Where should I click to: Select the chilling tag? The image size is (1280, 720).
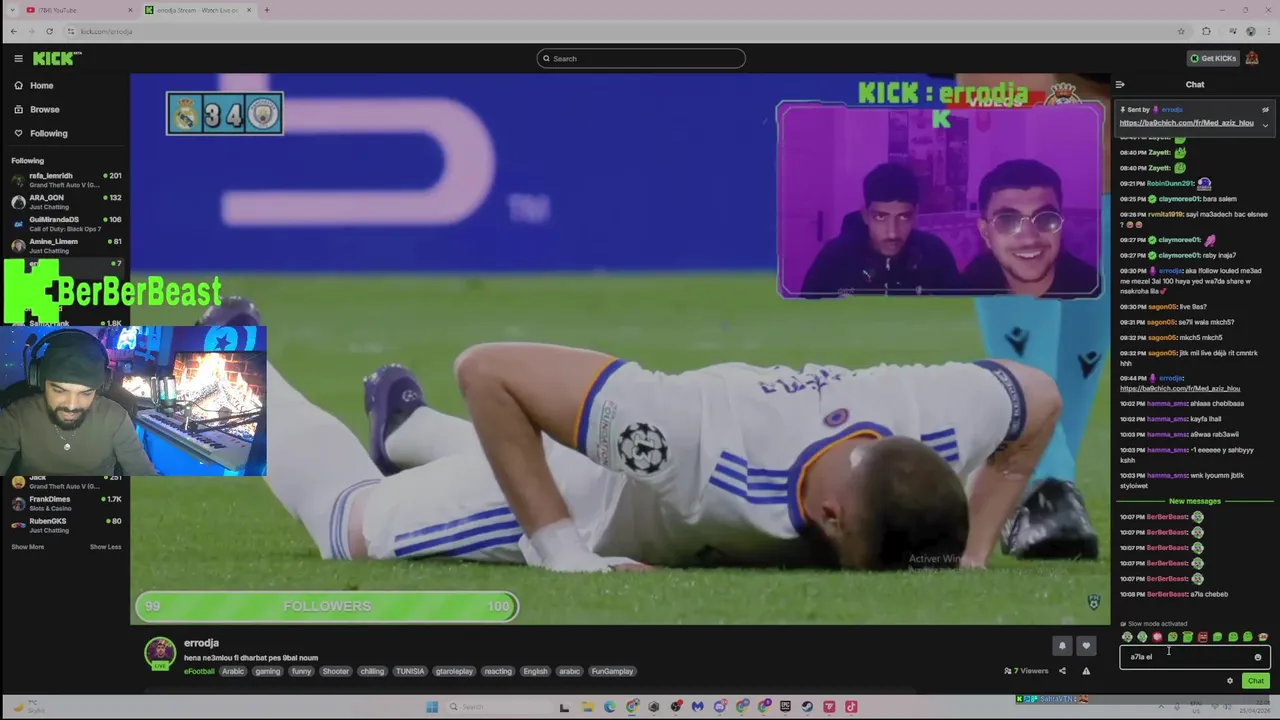[x=372, y=671]
